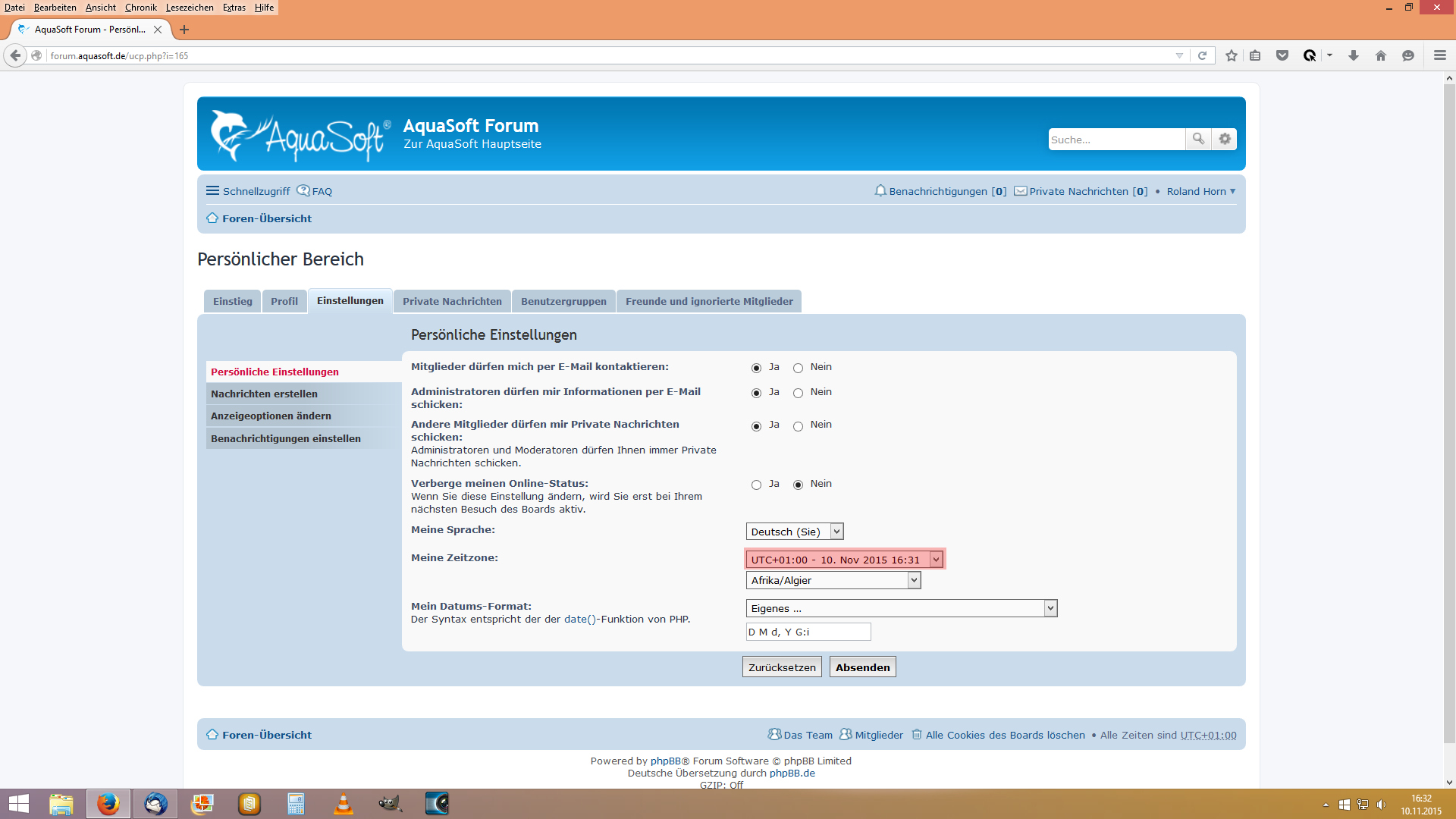Open Anzeigeoptionen ändern in sidebar
Image resolution: width=1456 pixels, height=819 pixels.
(x=271, y=416)
